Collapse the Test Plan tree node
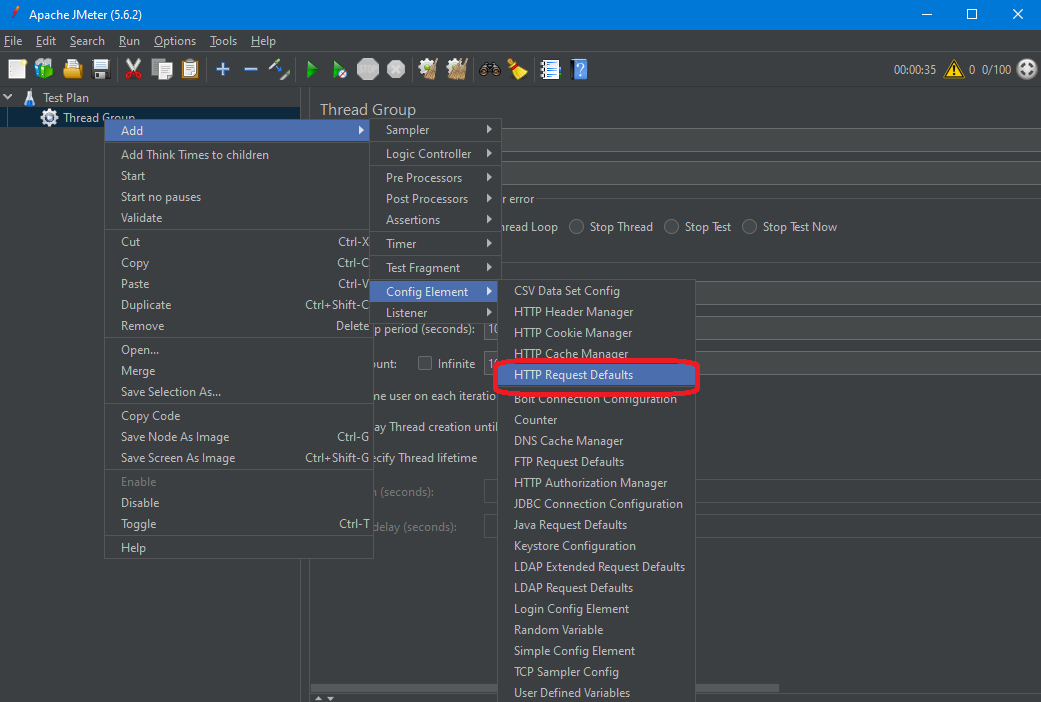 (9, 97)
